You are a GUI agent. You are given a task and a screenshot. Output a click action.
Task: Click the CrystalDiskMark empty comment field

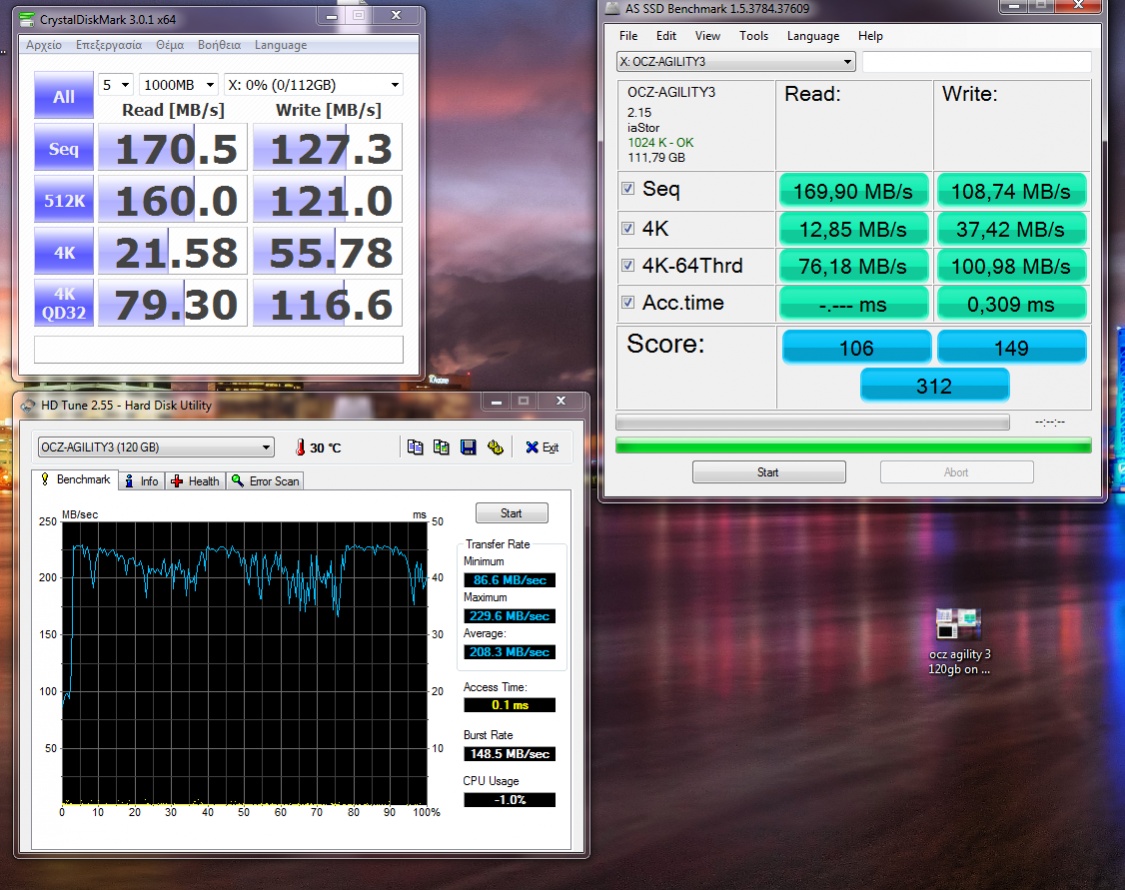219,350
